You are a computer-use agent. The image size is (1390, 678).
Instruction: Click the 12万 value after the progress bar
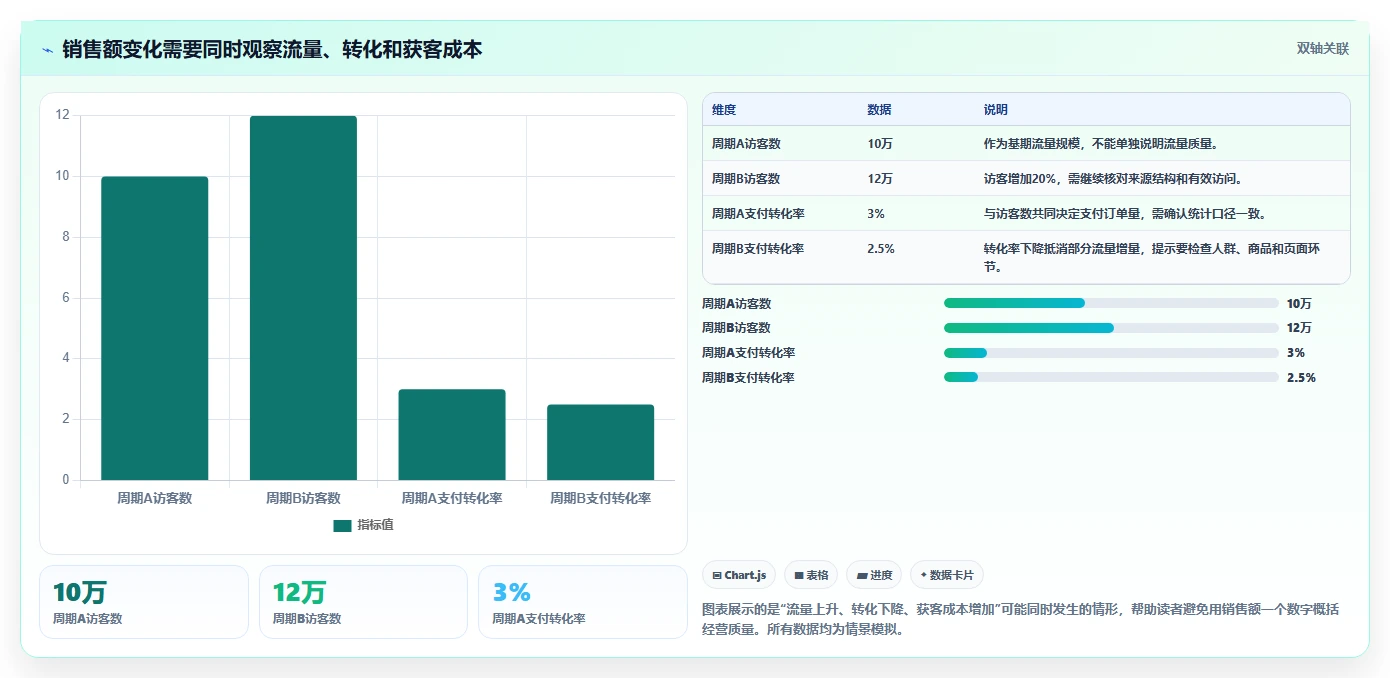click(1299, 328)
